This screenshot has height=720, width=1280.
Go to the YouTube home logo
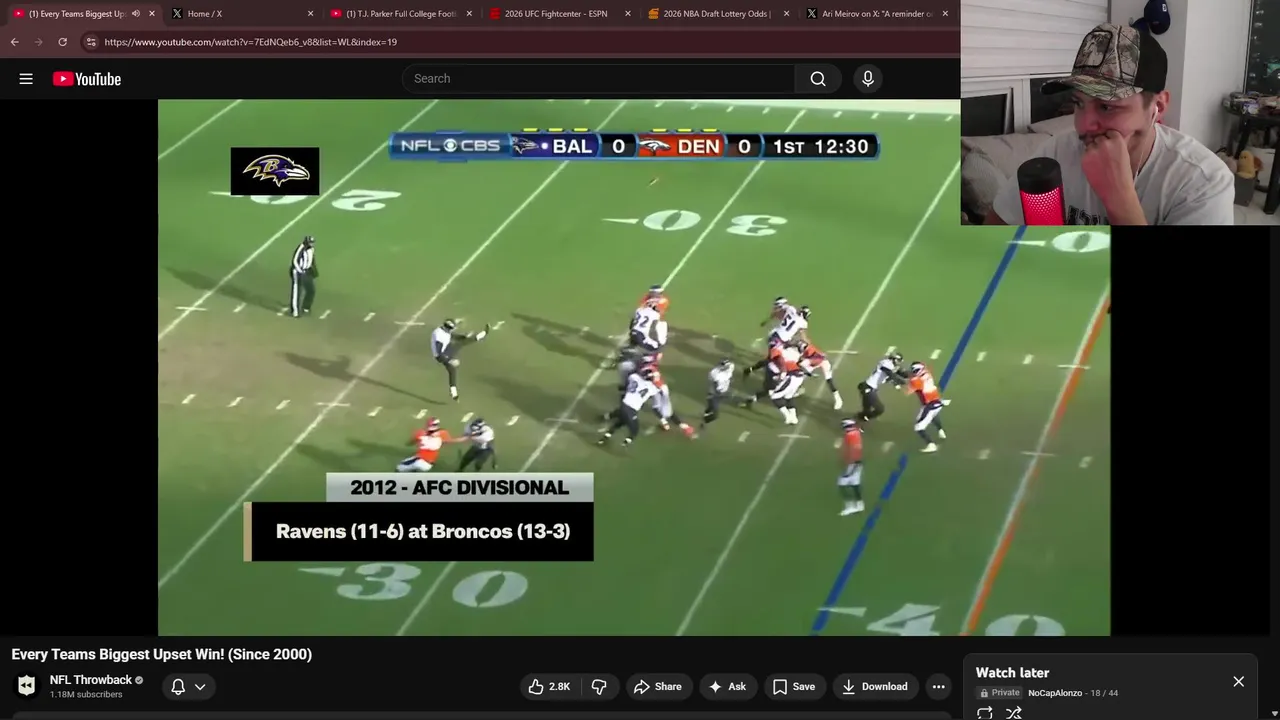87,79
